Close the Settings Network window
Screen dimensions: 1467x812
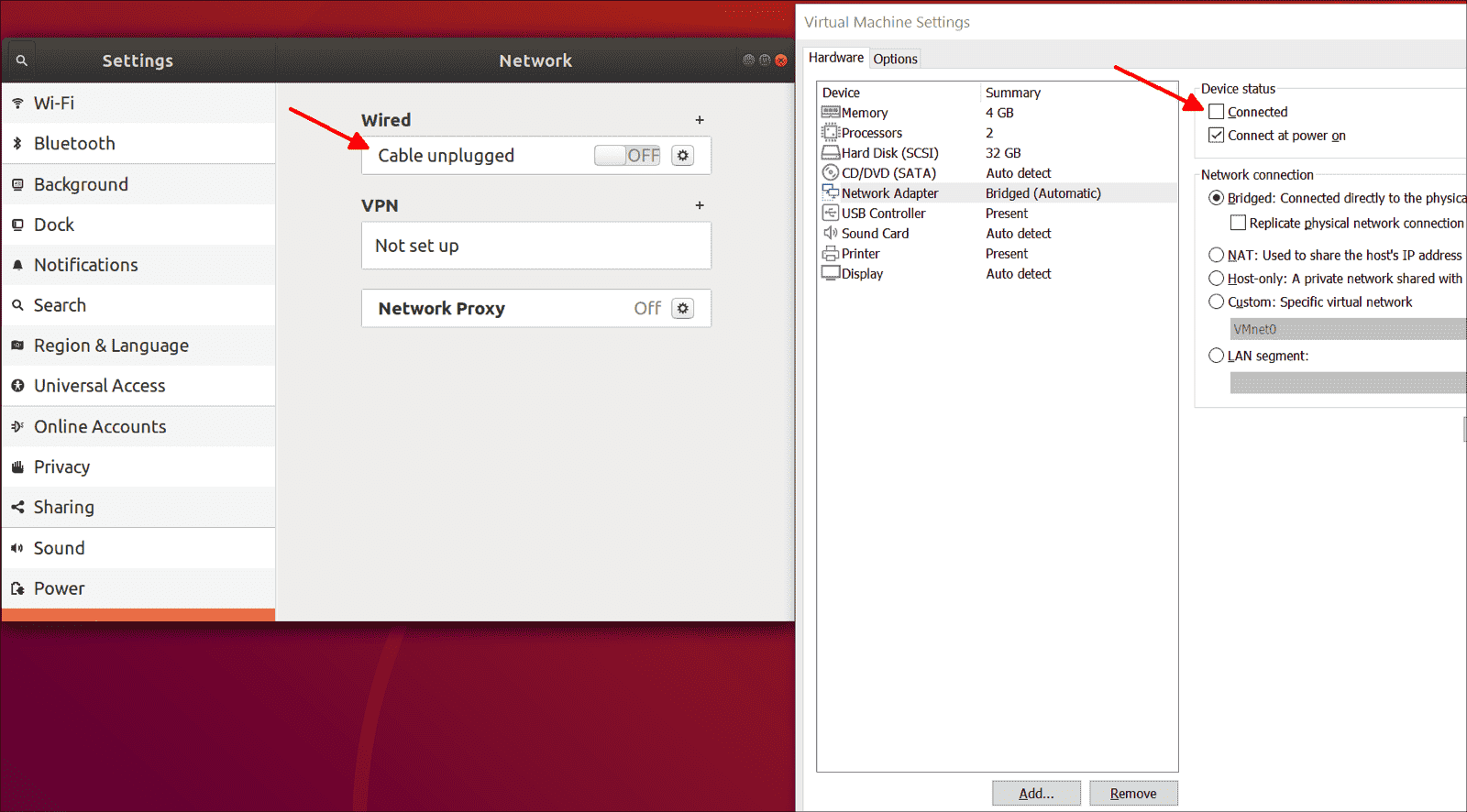[x=781, y=60]
